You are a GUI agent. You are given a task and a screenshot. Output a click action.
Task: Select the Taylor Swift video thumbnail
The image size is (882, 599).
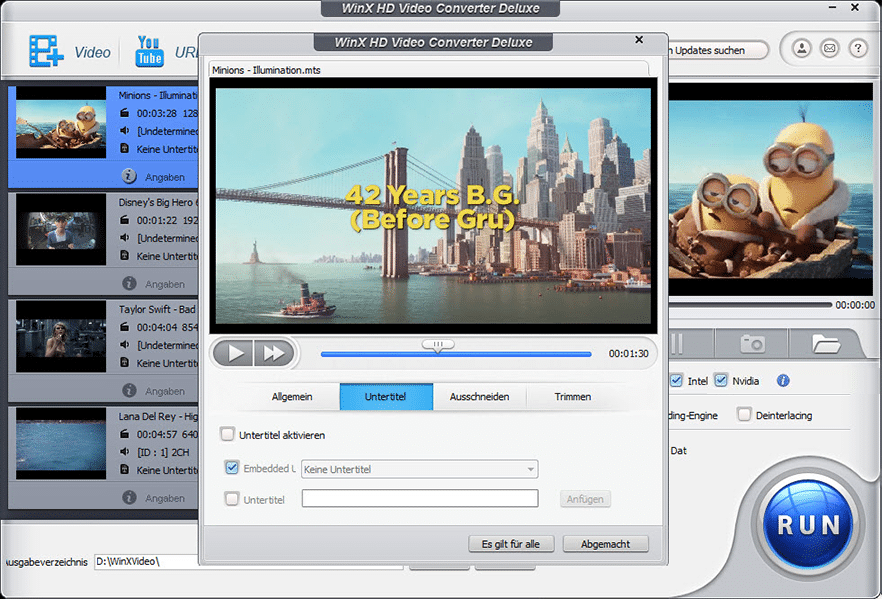coord(61,330)
